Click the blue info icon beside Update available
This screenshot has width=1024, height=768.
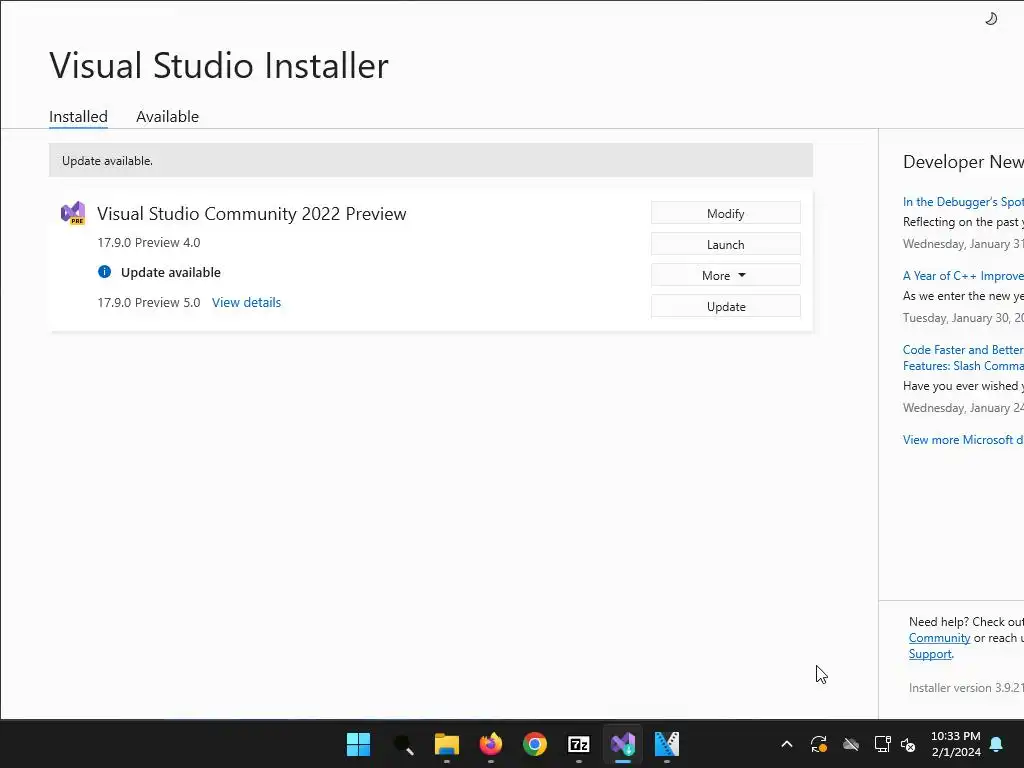click(104, 272)
